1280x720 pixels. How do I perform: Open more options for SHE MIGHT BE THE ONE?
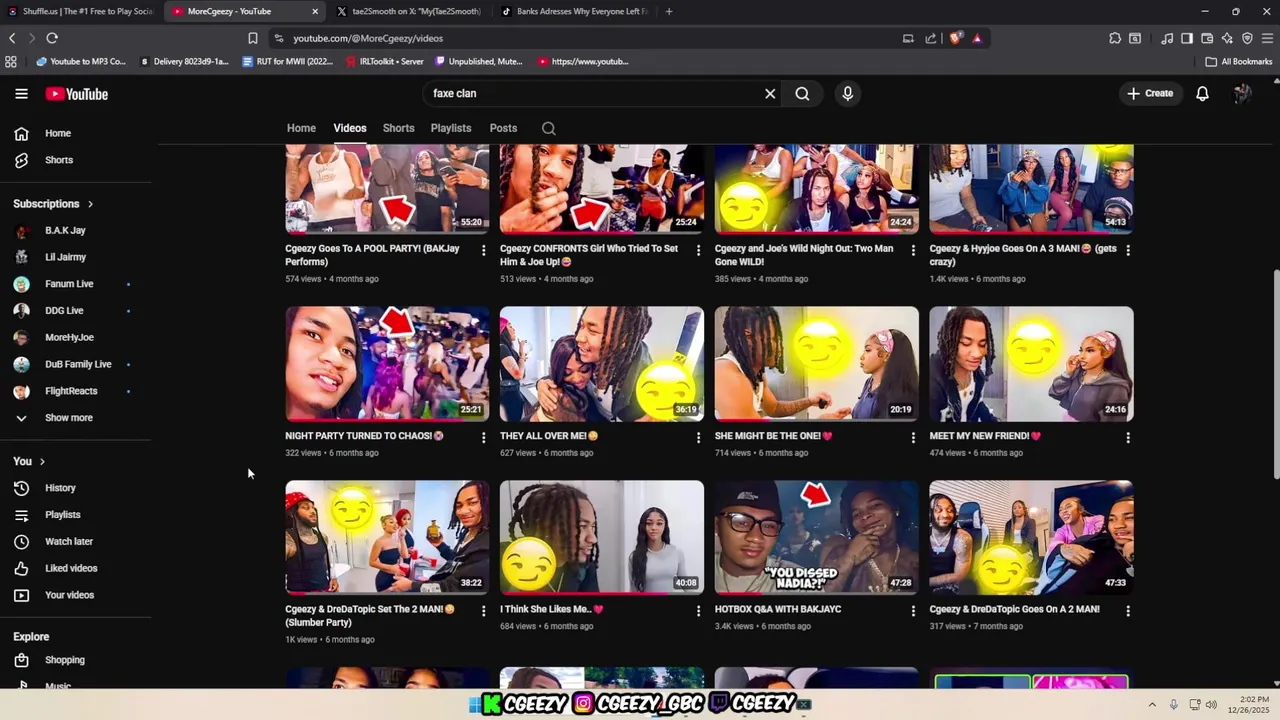(913, 437)
